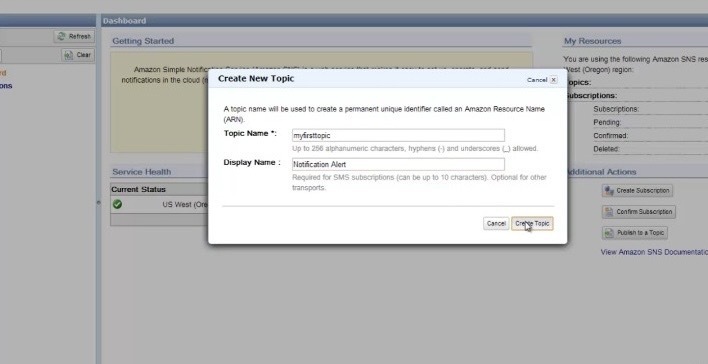Click the Create Subscription icon
Viewport: 708px width, 364px height.
pyautogui.click(x=609, y=191)
